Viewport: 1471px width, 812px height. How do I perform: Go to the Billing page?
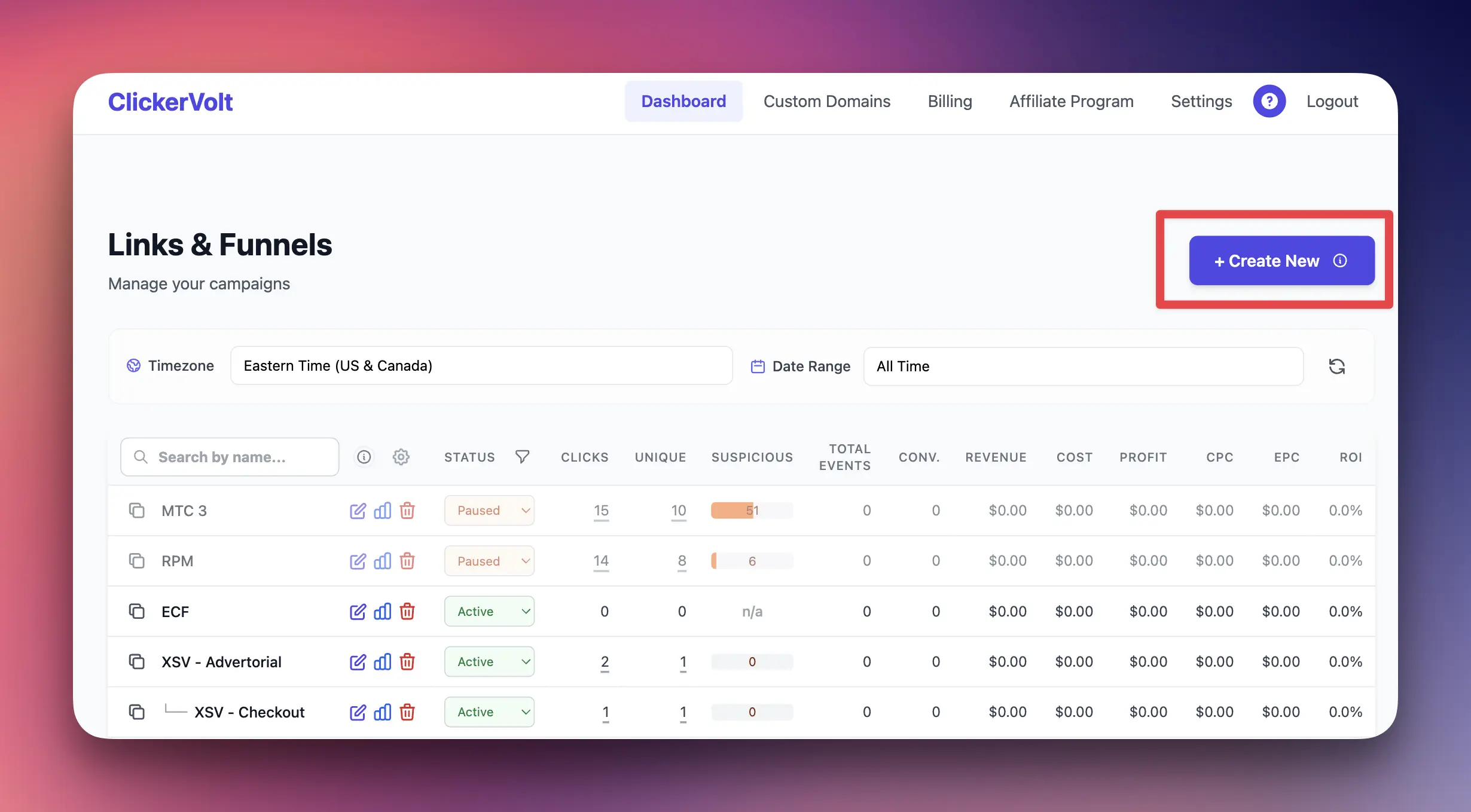[950, 102]
